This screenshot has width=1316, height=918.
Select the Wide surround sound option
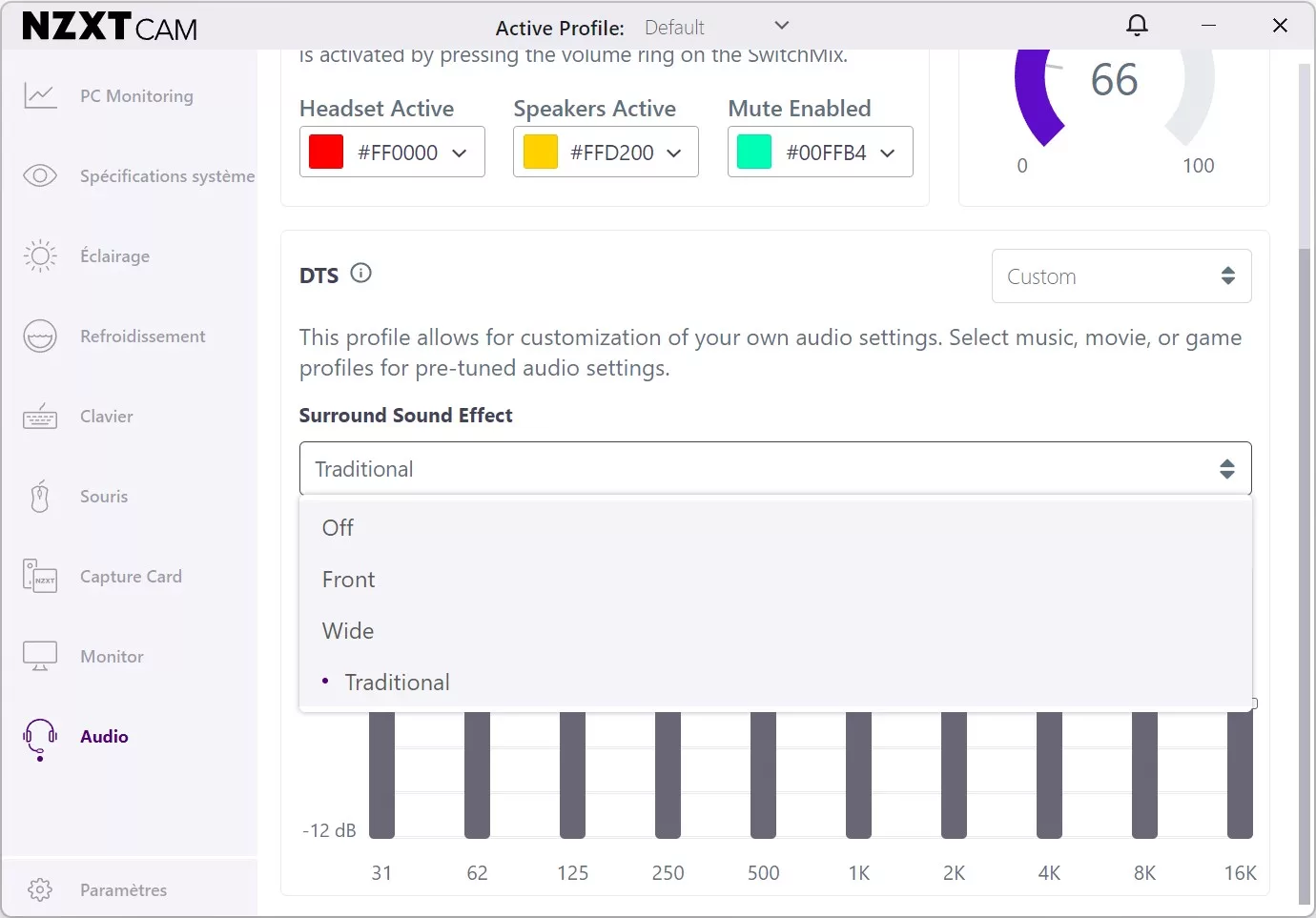(x=347, y=630)
